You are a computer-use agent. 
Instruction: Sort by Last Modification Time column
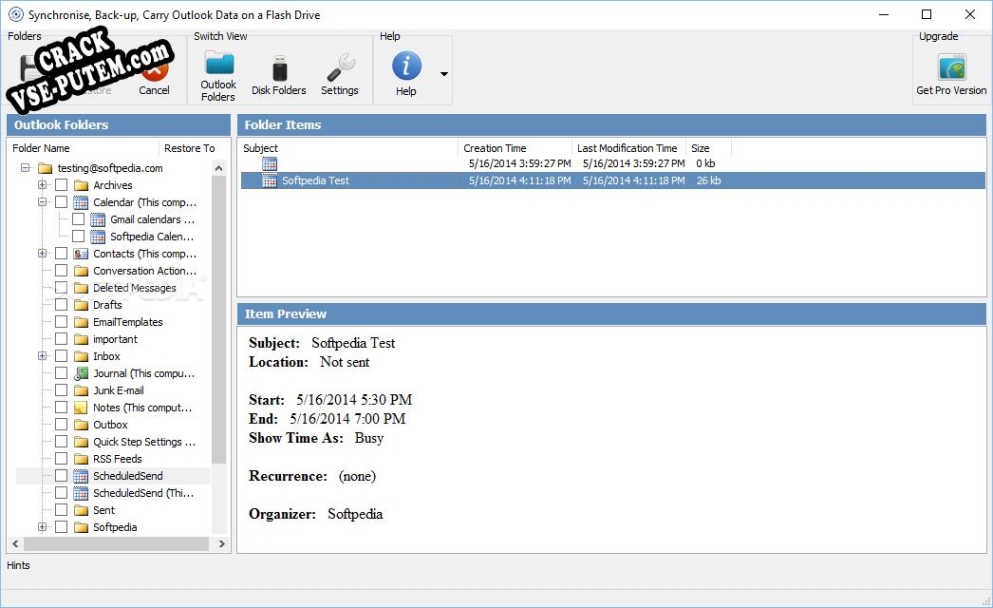click(x=629, y=148)
